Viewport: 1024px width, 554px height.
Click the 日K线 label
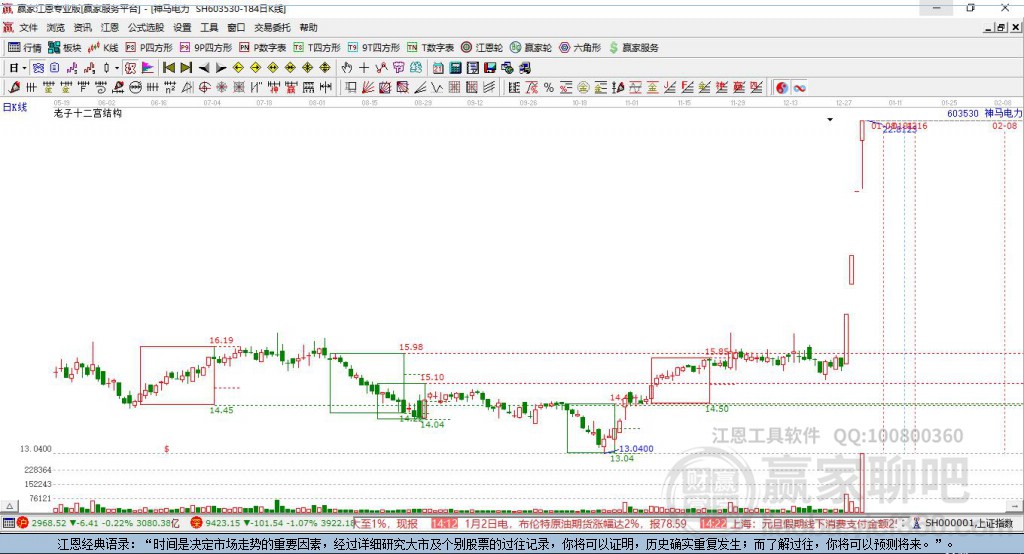tap(15, 107)
